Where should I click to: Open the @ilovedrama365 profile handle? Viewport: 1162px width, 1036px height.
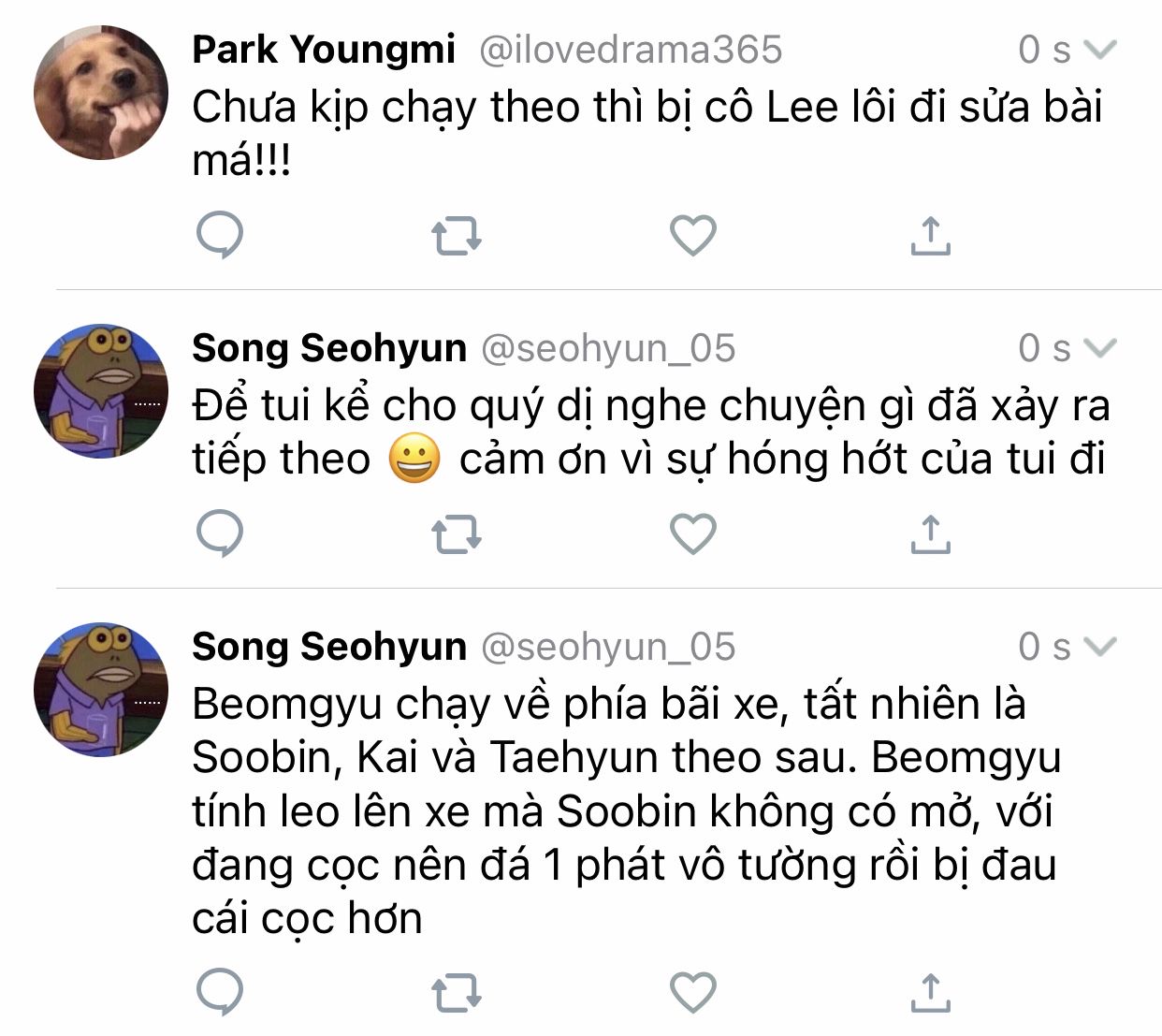(630, 50)
